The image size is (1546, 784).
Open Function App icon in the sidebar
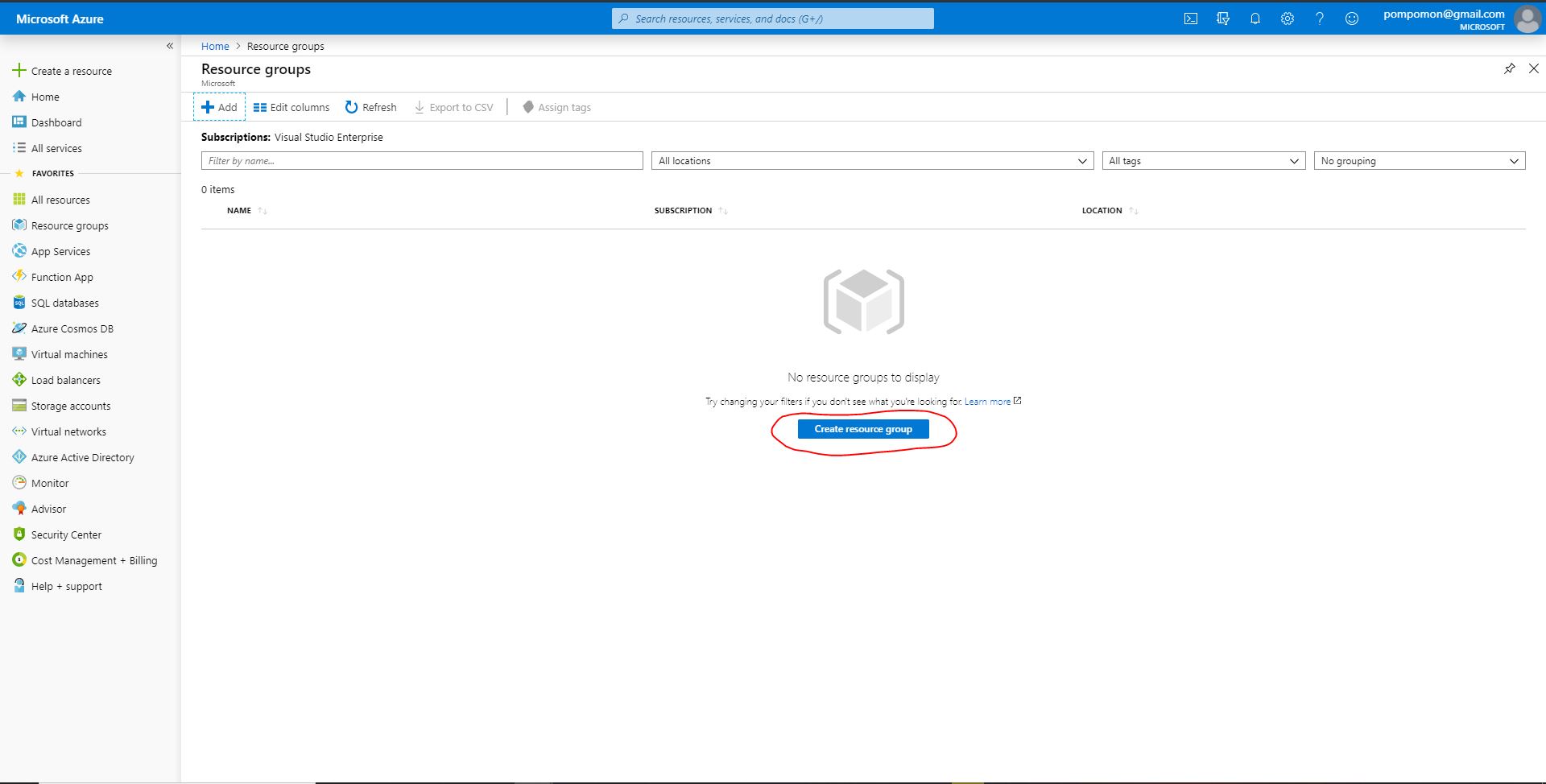19,277
